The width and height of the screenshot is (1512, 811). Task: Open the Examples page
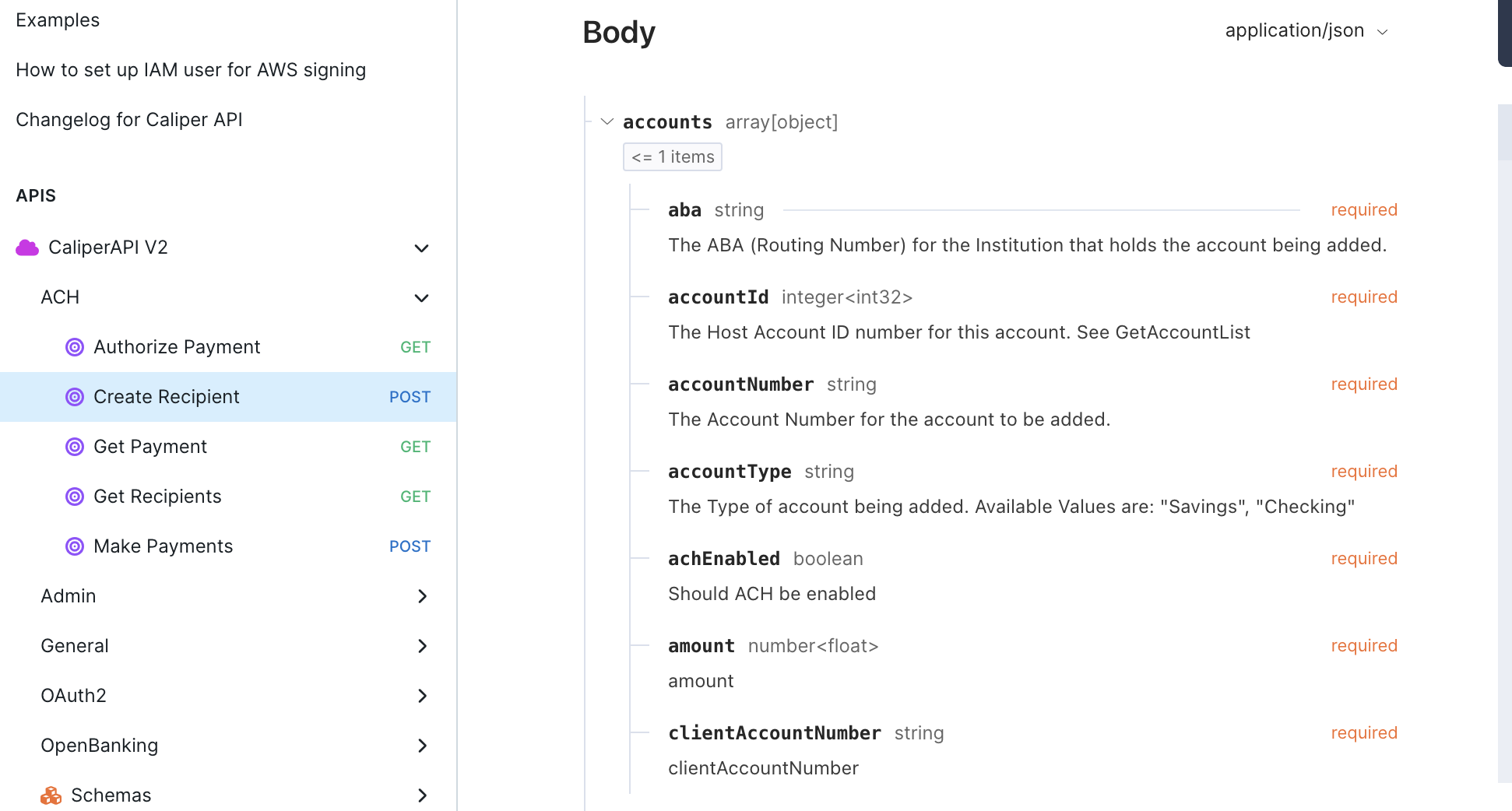[58, 20]
